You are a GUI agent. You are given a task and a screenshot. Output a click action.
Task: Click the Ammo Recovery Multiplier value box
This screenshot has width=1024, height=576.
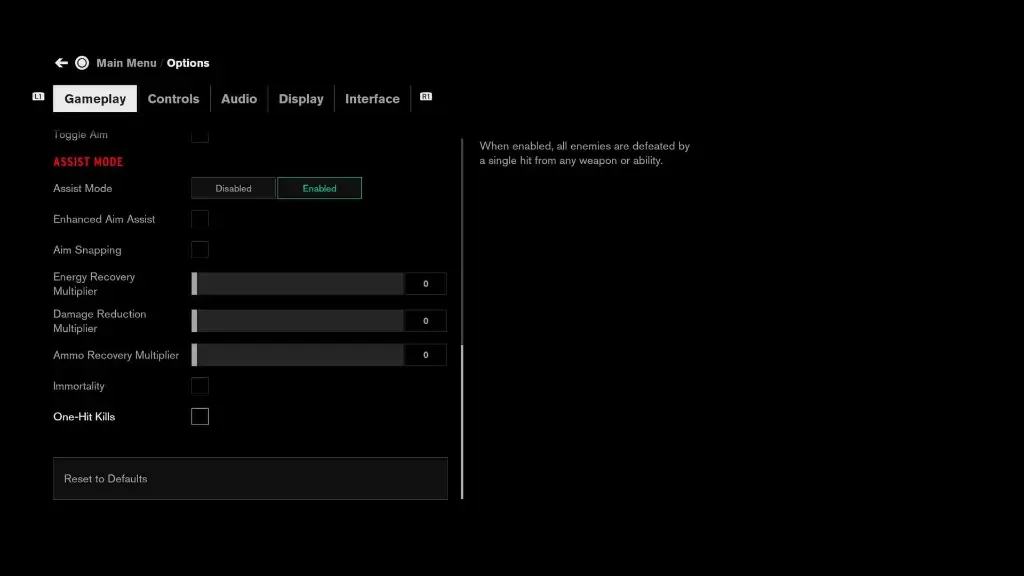pos(425,355)
